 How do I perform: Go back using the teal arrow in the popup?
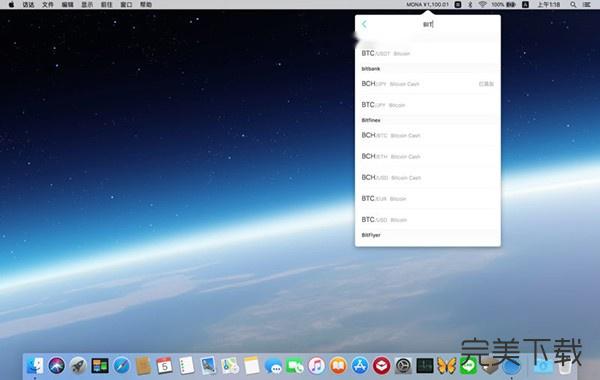[364, 24]
